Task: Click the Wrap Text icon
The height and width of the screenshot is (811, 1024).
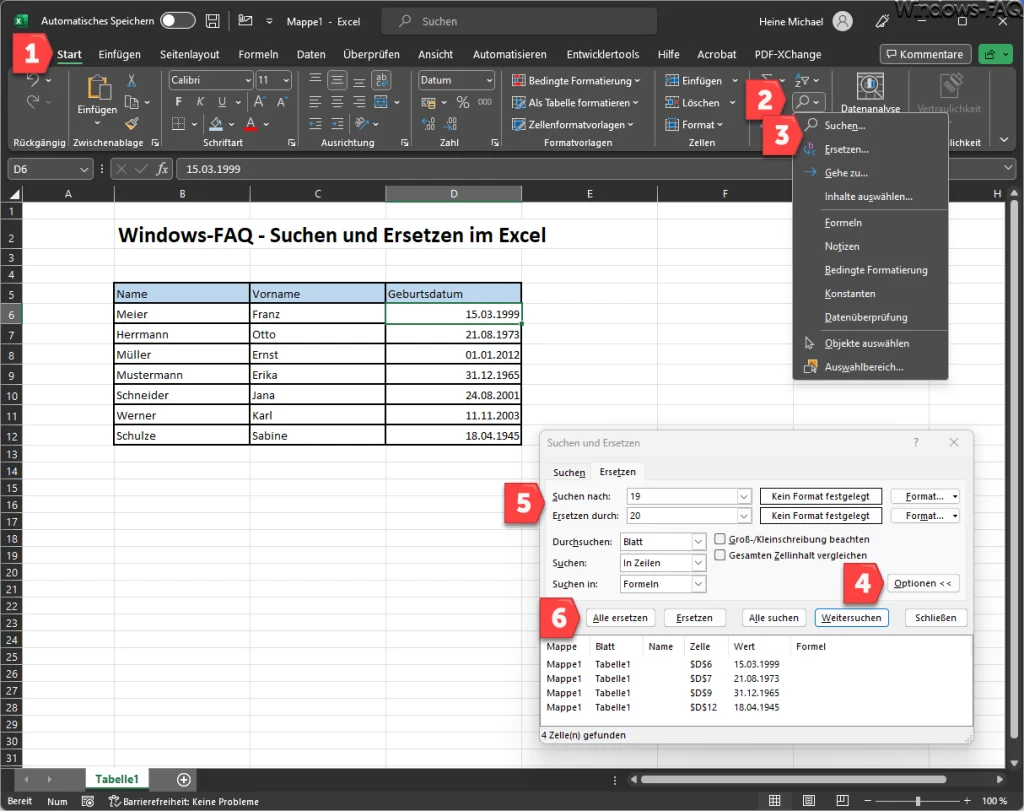Action: [381, 80]
